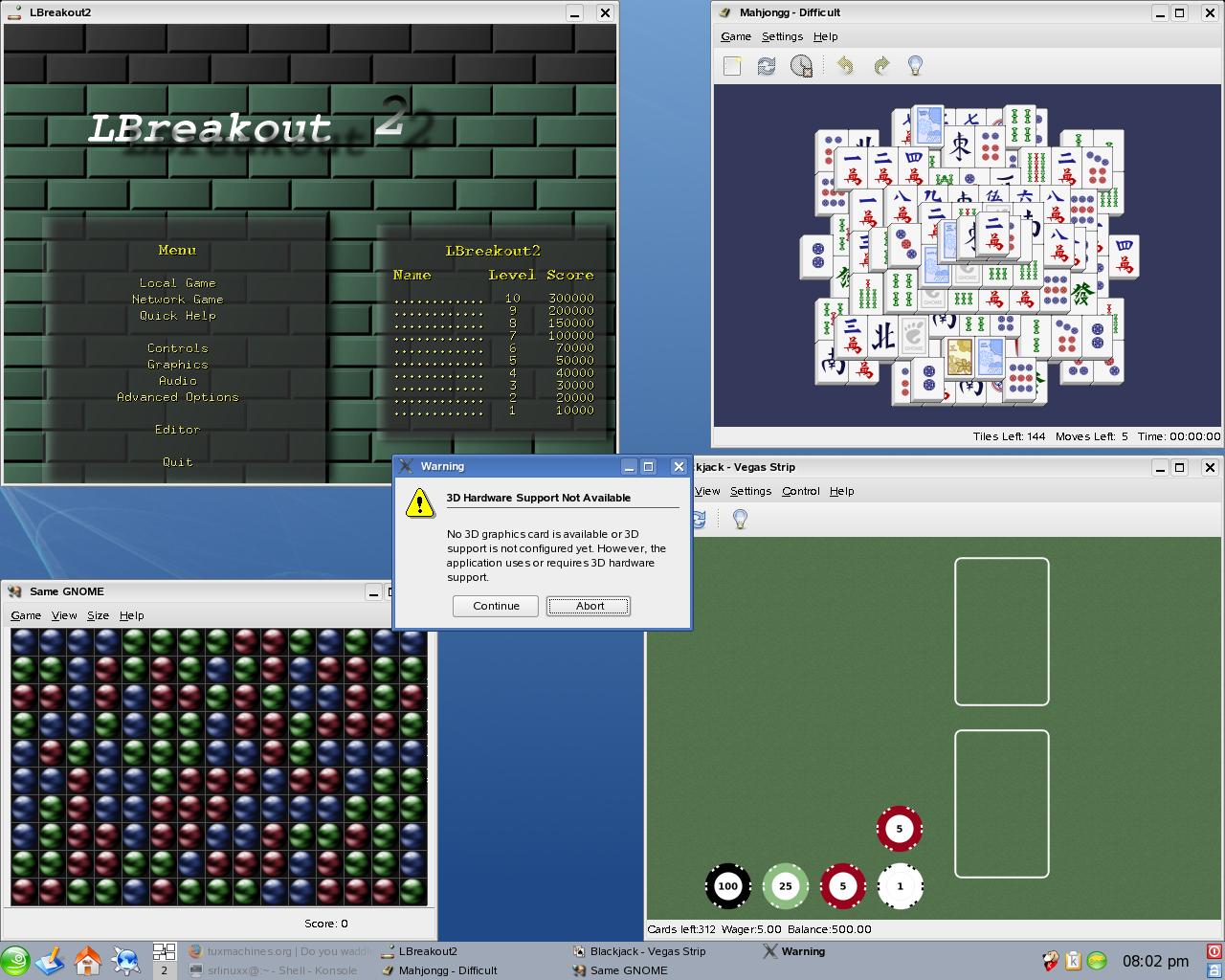Switch to the tuxmachines.org browser taskbar entry

coord(279,951)
